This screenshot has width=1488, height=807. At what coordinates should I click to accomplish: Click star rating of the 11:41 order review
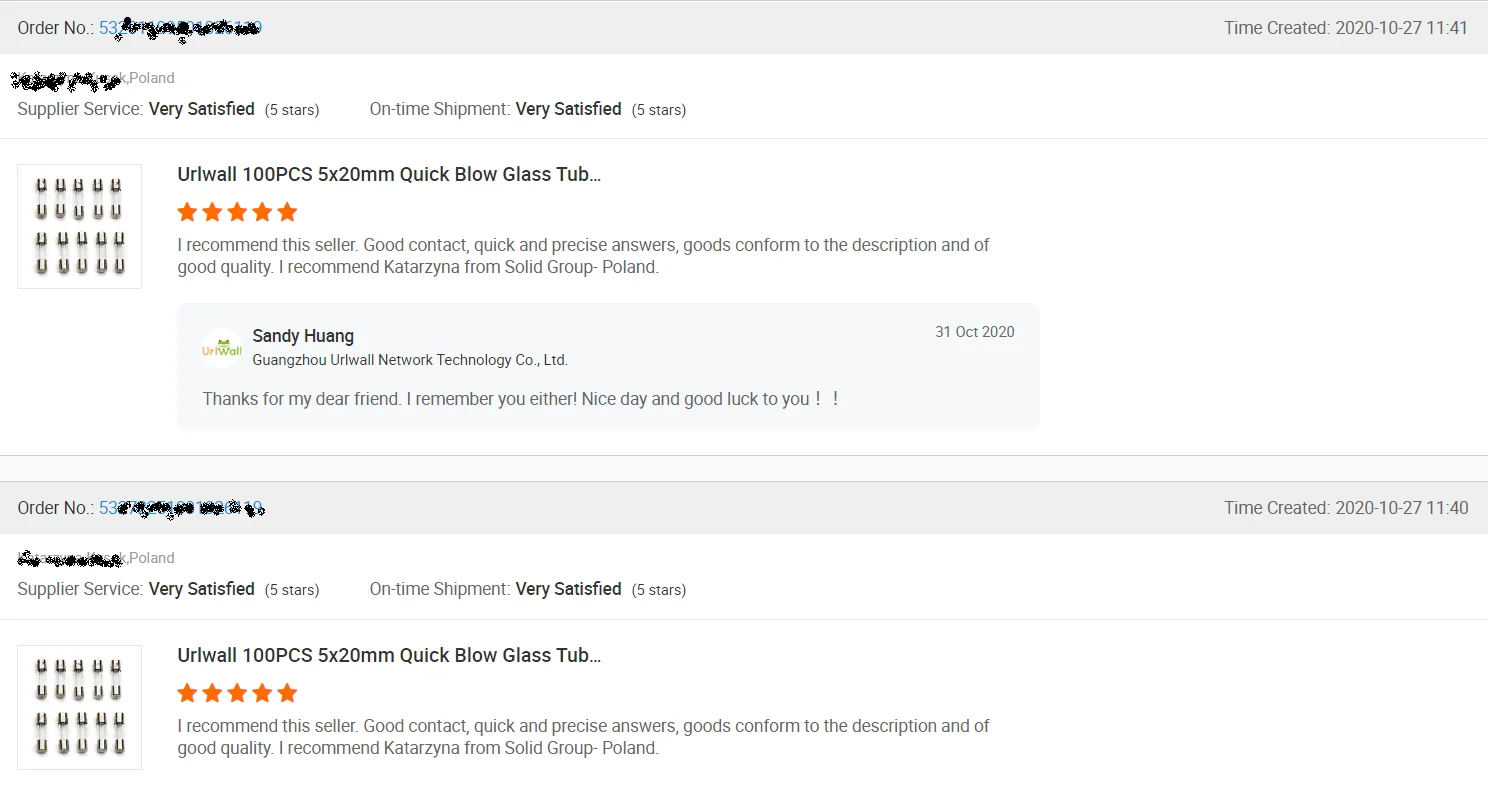point(237,212)
